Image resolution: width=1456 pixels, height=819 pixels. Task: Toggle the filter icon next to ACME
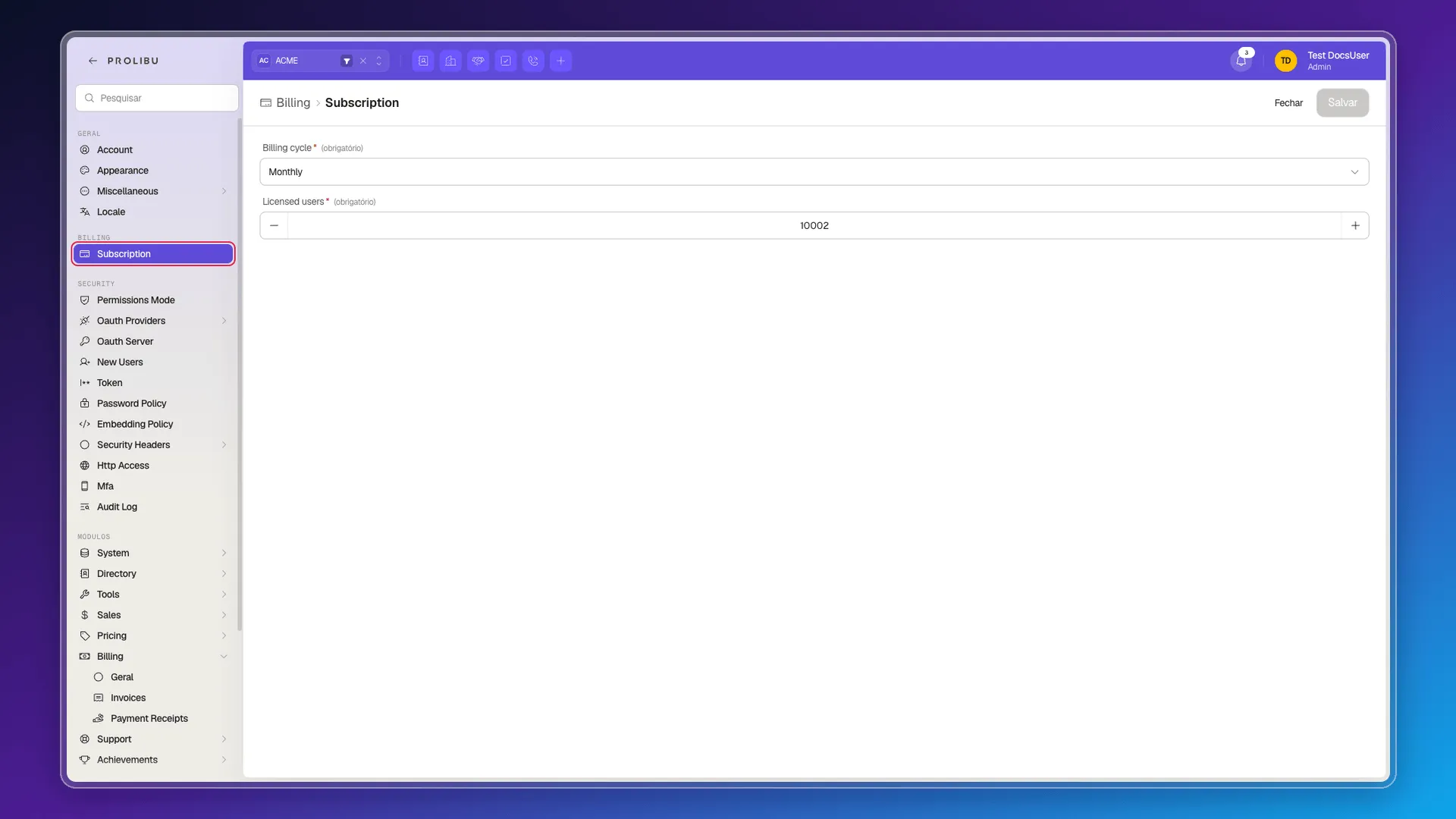coord(347,61)
